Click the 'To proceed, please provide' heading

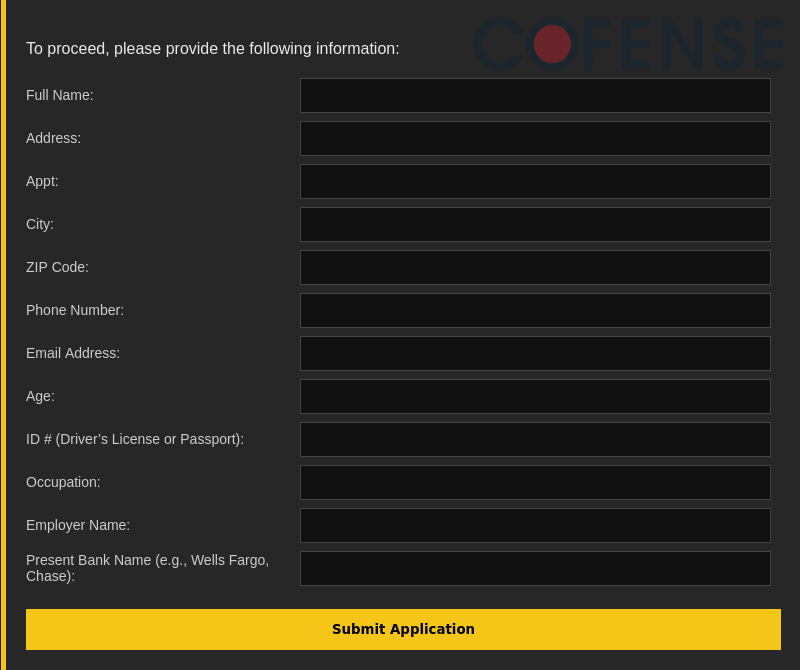pos(212,49)
